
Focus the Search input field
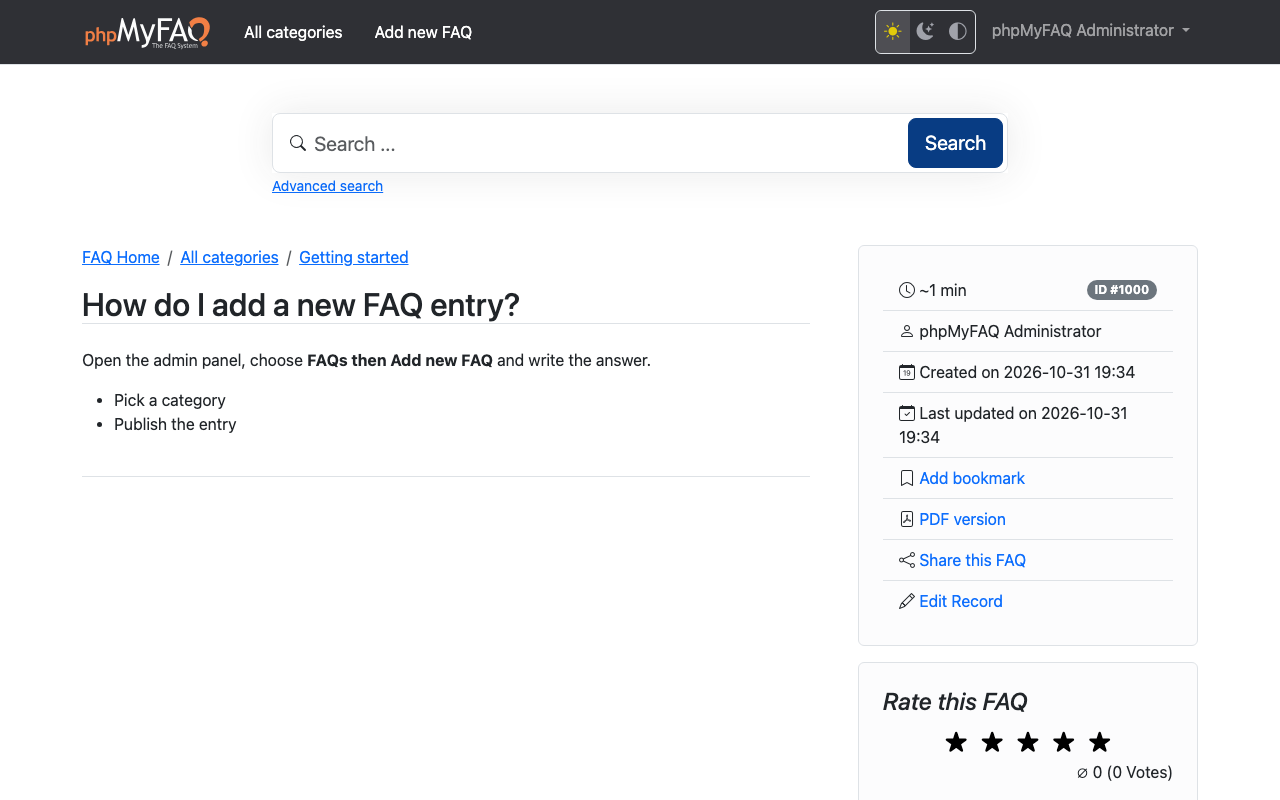[x=607, y=143]
